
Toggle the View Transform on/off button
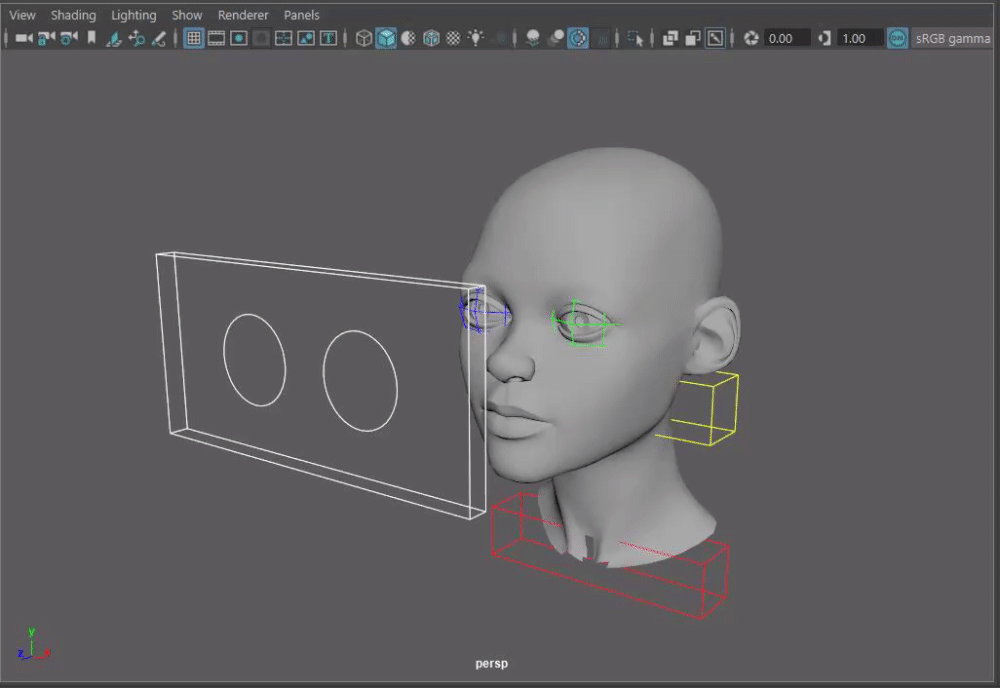point(897,38)
